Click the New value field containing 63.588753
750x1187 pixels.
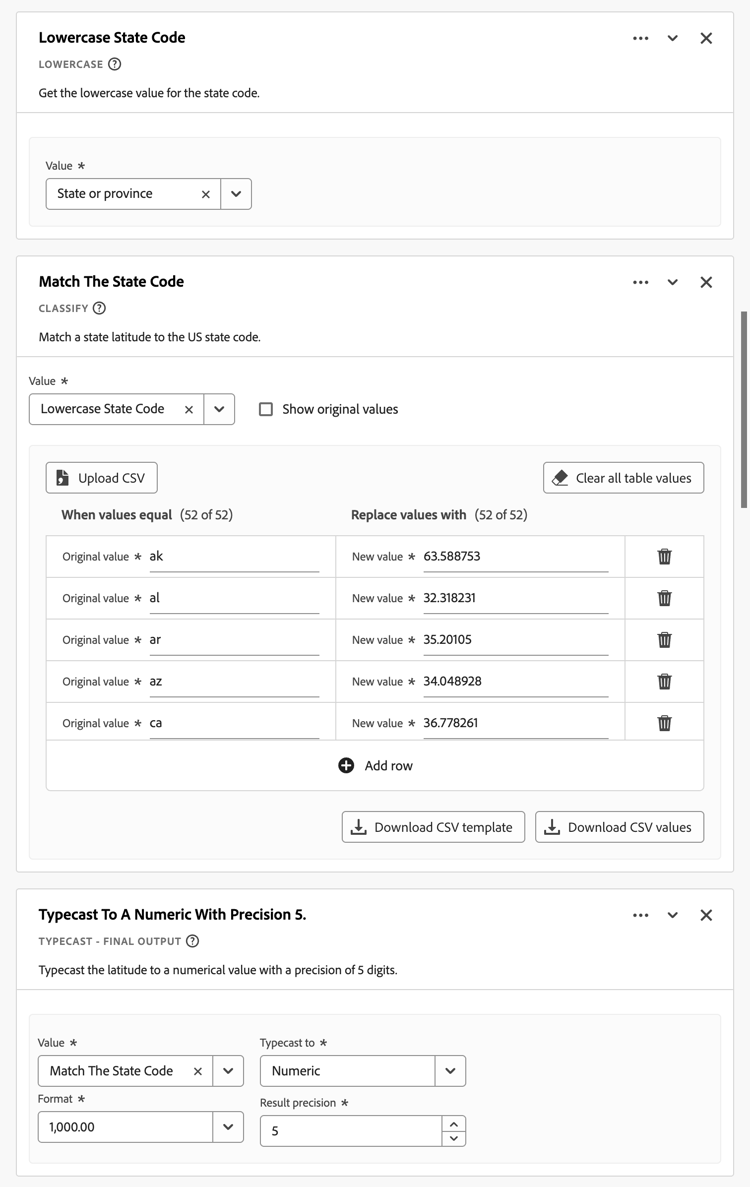515,556
